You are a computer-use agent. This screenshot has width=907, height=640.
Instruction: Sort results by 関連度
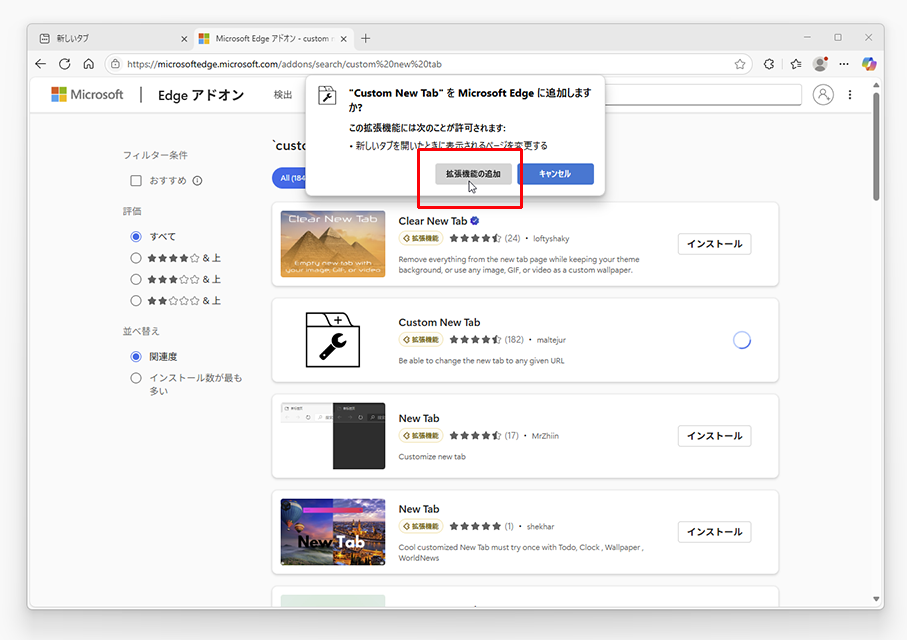pos(136,356)
